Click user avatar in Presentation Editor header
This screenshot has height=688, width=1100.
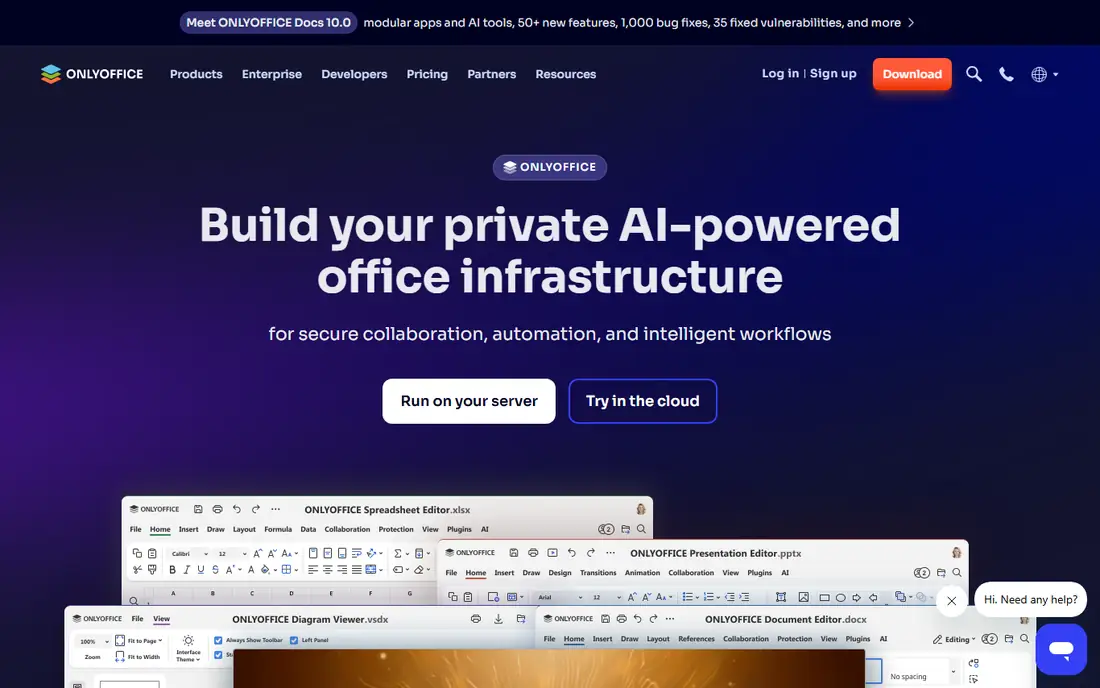[x=956, y=553]
